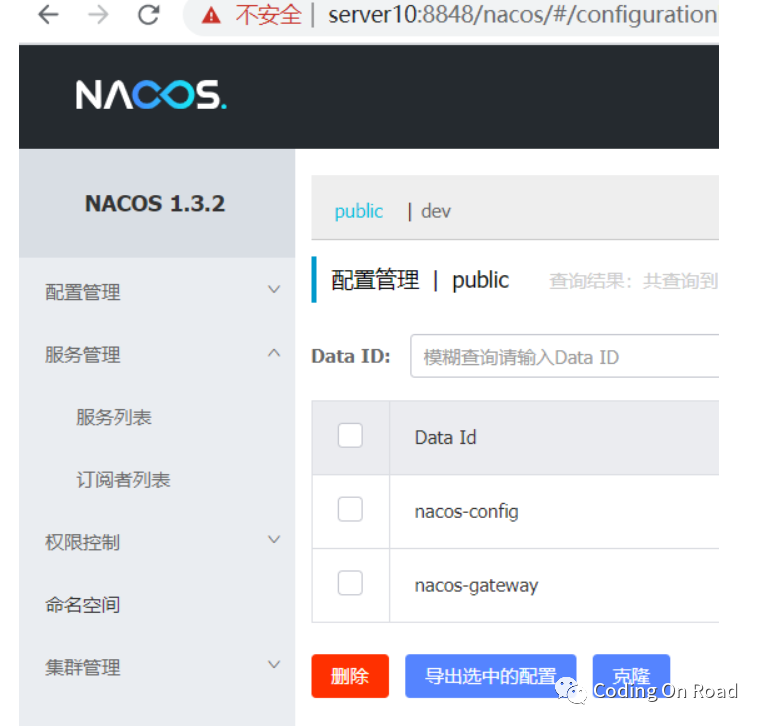Open the 命名空间 sidebar item
Image resolution: width=763 pixels, height=726 pixels.
pyautogui.click(x=83, y=605)
